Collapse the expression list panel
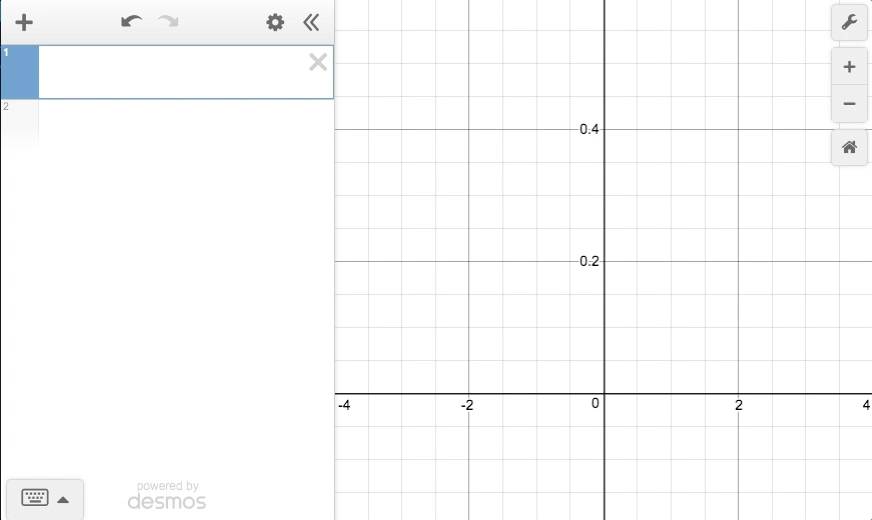Viewport: 872px width, 520px height. pos(311,22)
